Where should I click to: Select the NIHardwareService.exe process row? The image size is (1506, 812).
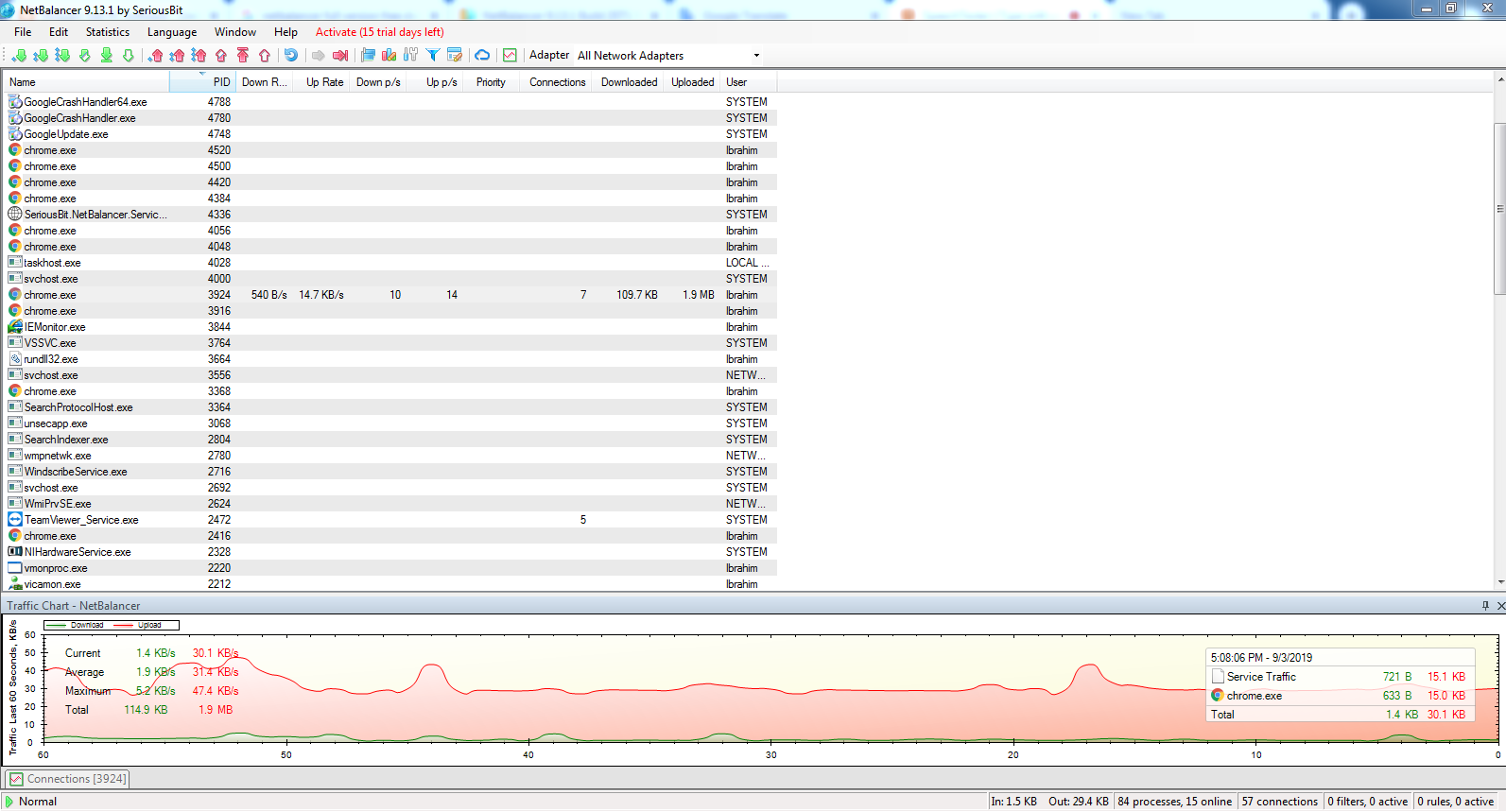pos(390,552)
